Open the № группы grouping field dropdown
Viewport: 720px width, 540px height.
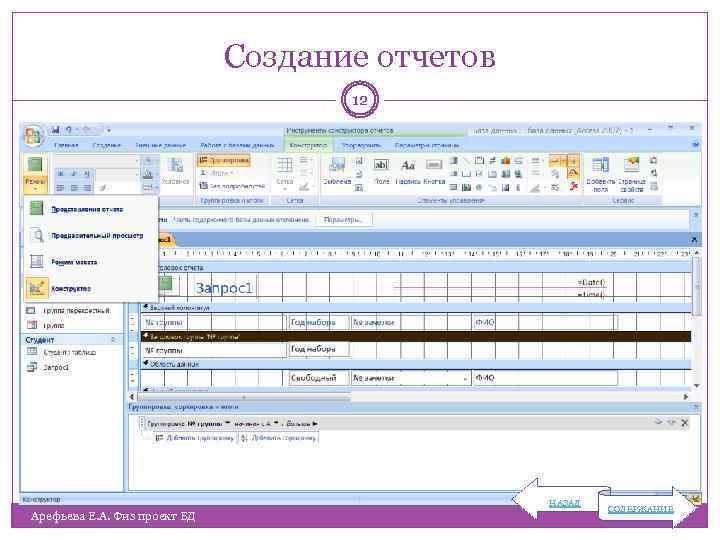[227, 423]
